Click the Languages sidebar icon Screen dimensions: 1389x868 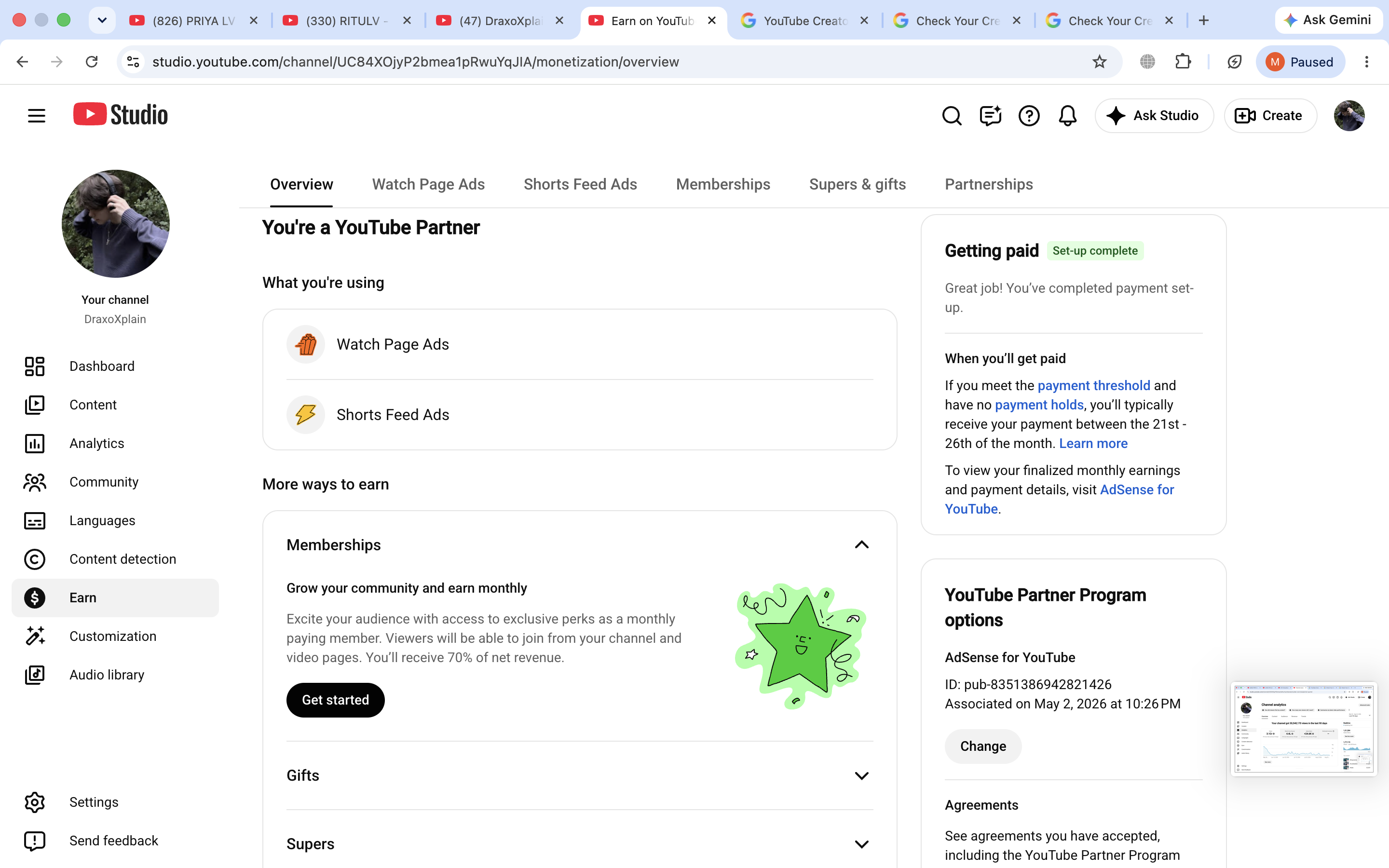[x=34, y=521]
